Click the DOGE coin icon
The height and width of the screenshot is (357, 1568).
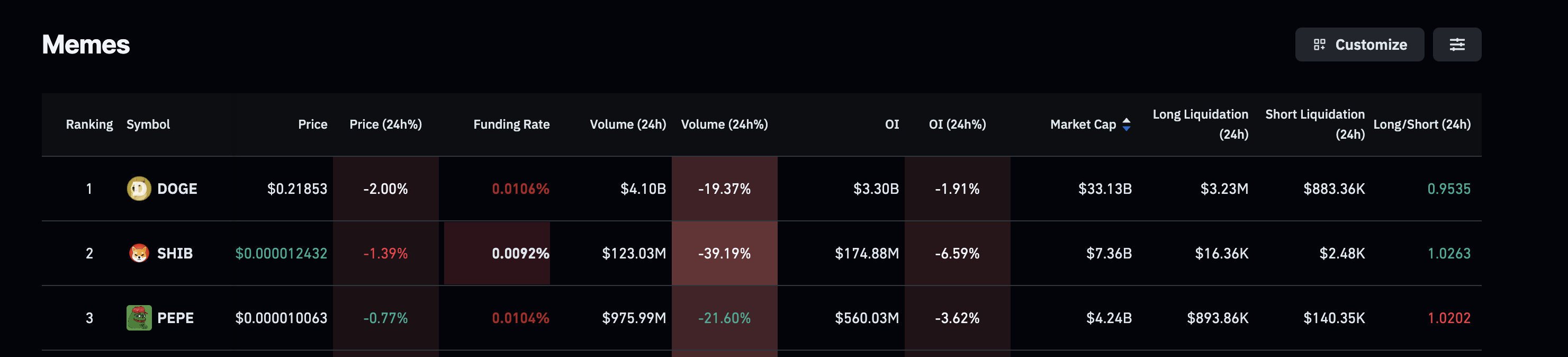click(139, 189)
